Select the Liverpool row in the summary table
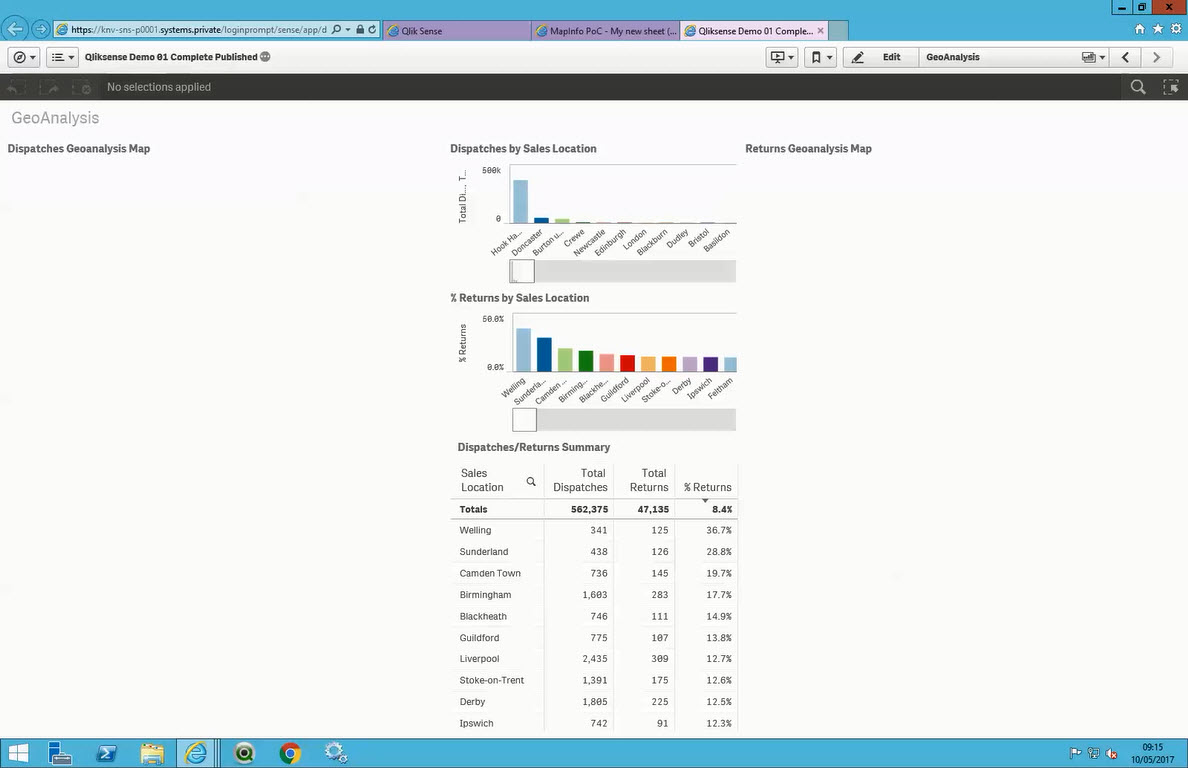1188x768 pixels. click(479, 658)
